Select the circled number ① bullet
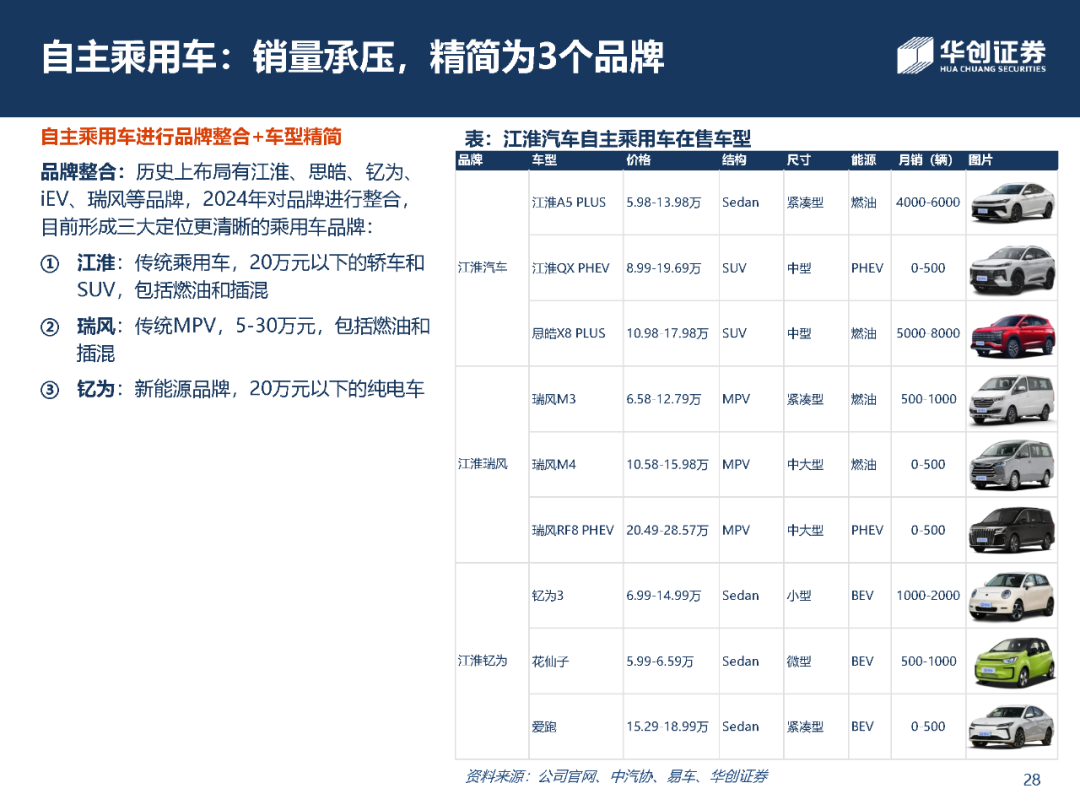Screen dimensions: 1080x810 pyautogui.click(x=50, y=264)
